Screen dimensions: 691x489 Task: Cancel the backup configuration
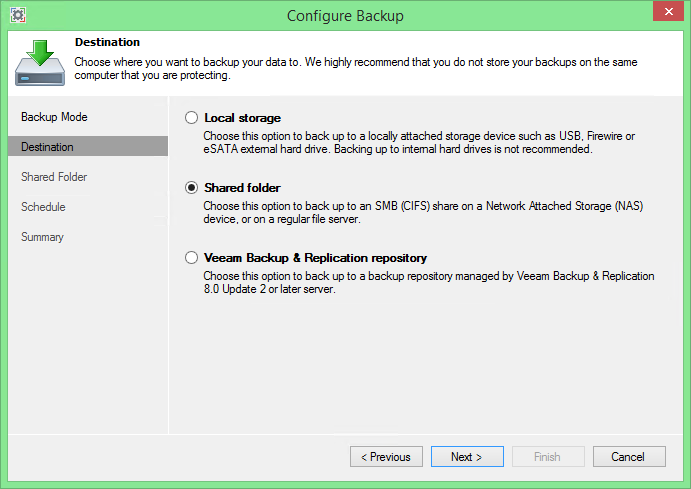pos(629,456)
